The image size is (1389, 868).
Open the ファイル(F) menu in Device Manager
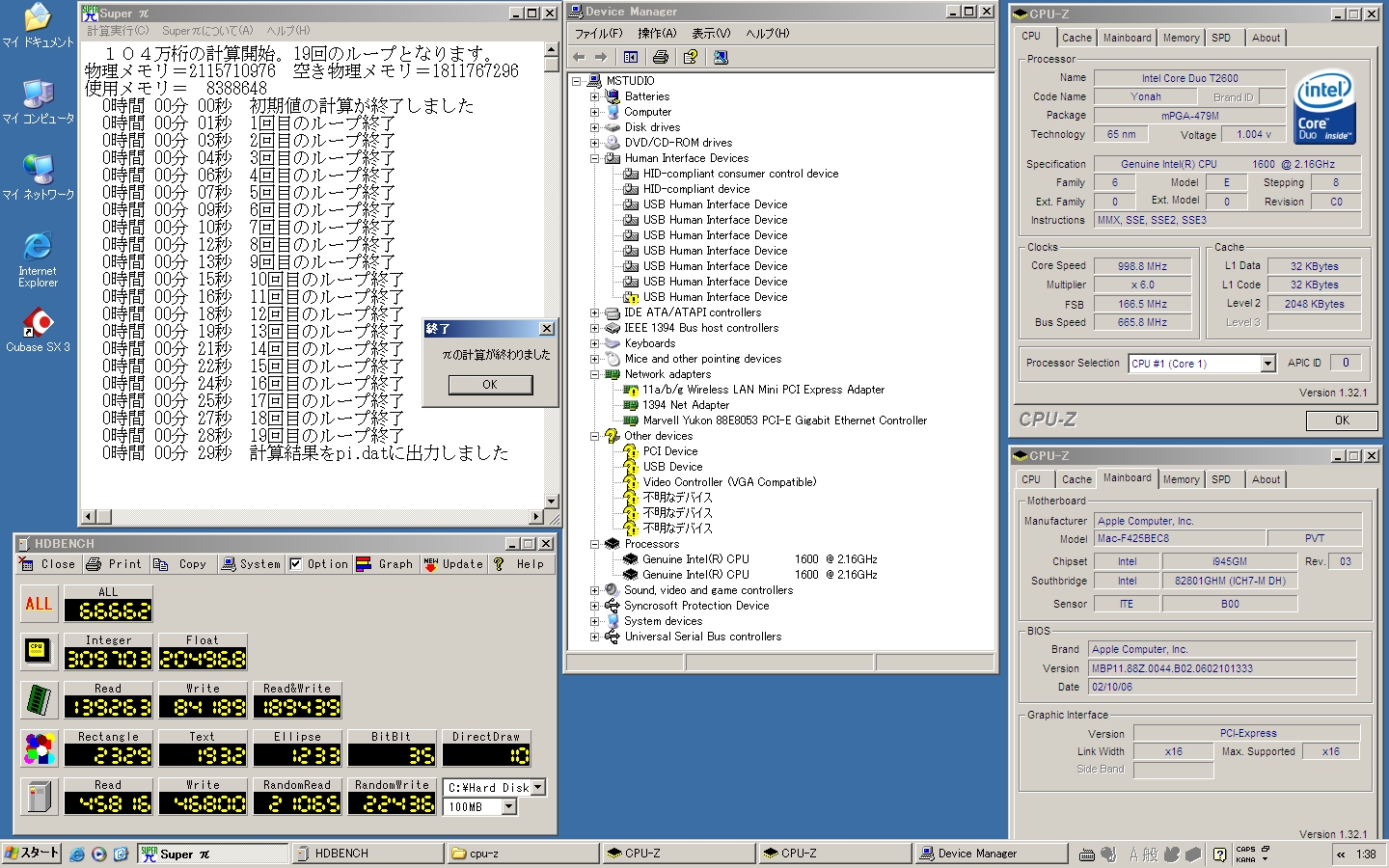pos(599,33)
